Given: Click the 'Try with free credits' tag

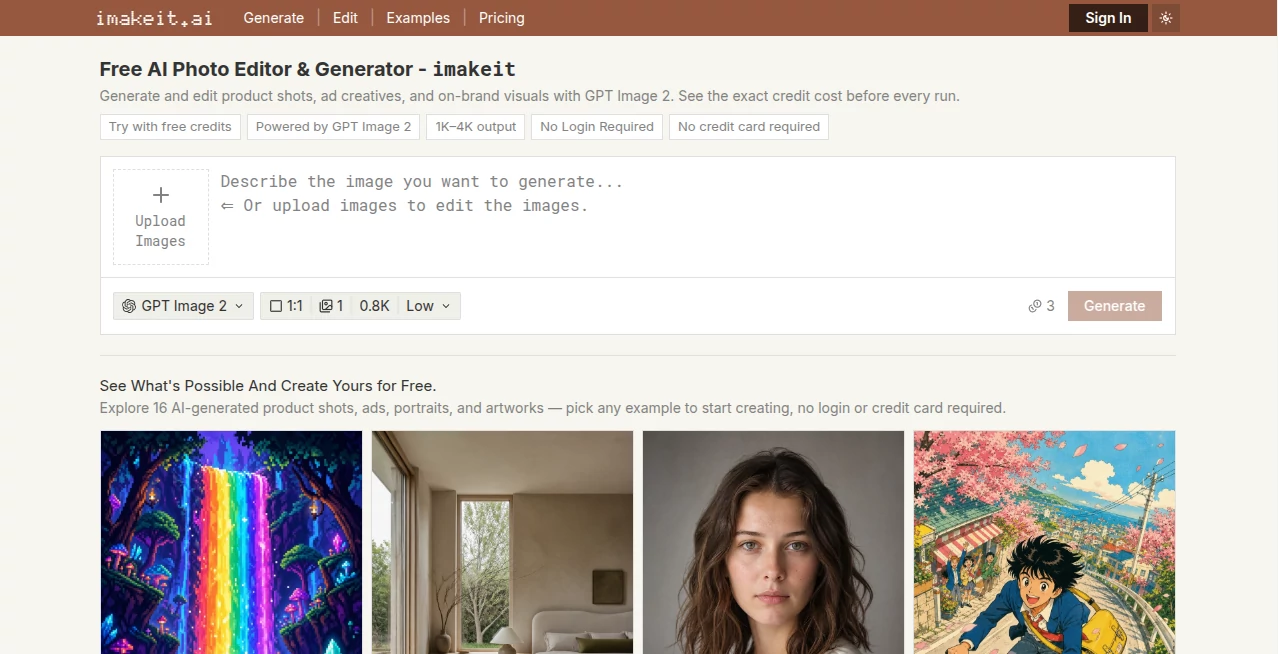Looking at the screenshot, I should (170, 127).
